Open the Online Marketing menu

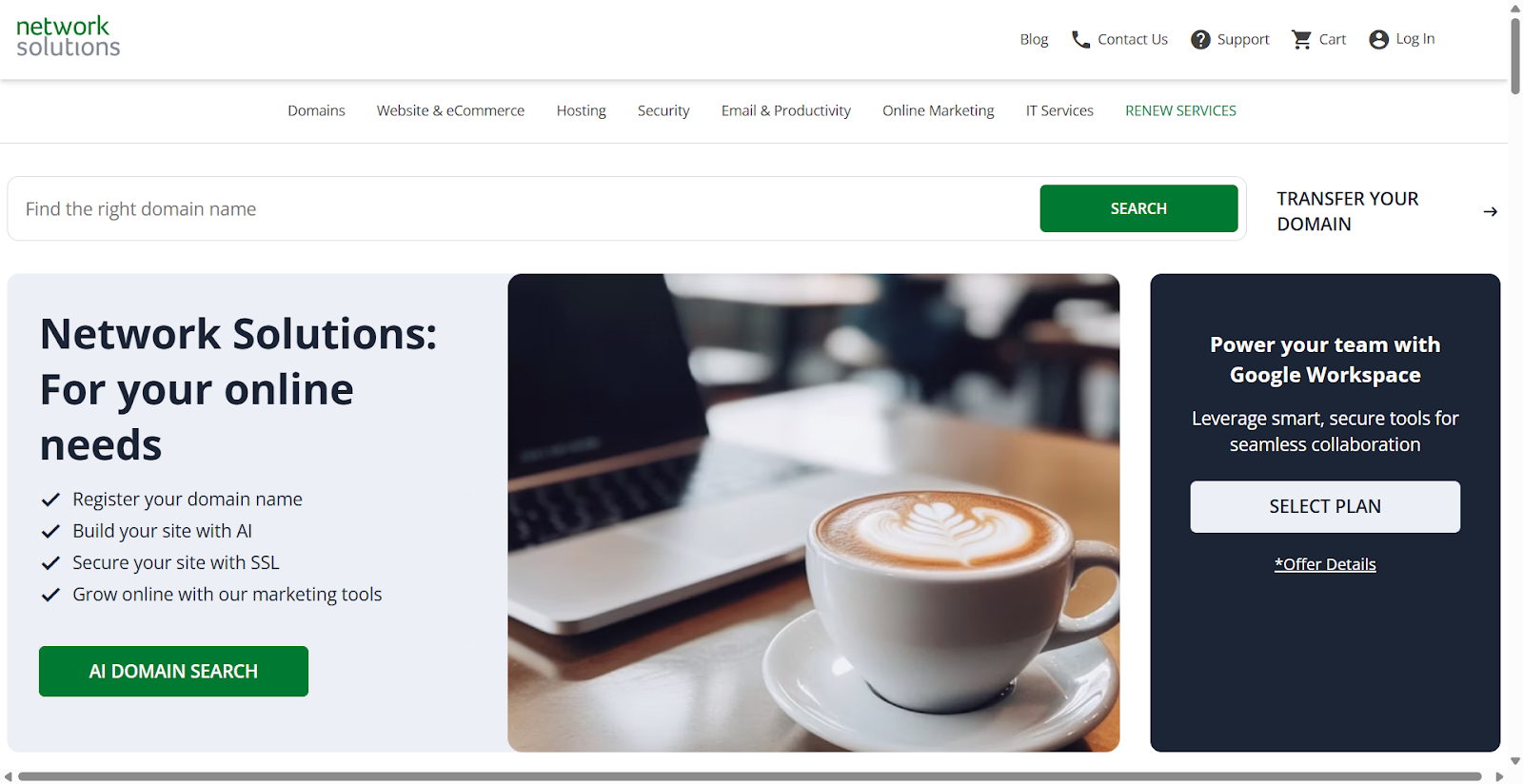pyautogui.click(x=938, y=111)
